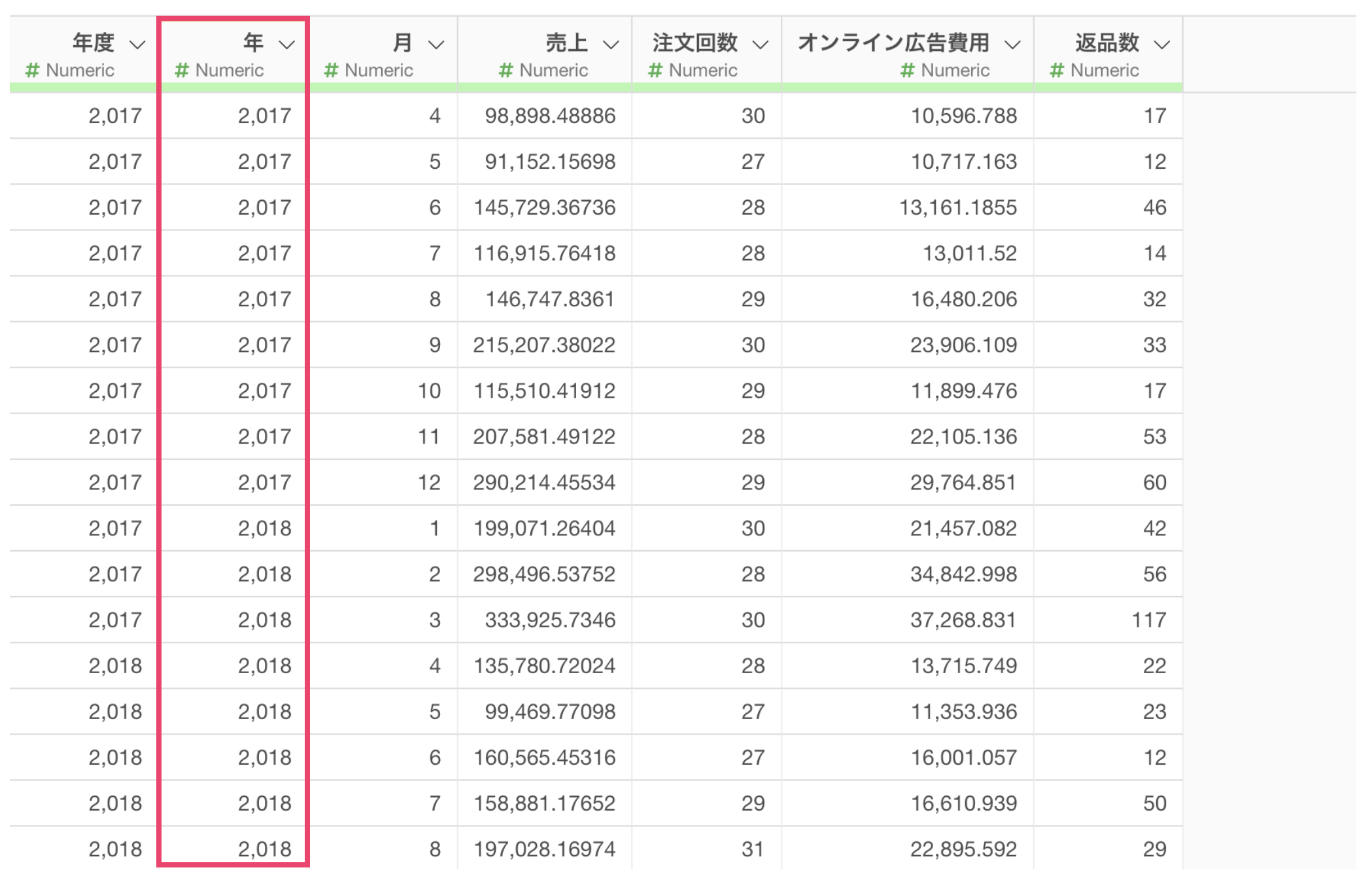This screenshot has width=1372, height=874.
Task: Click the 売上 column chevron
Action: click(611, 45)
